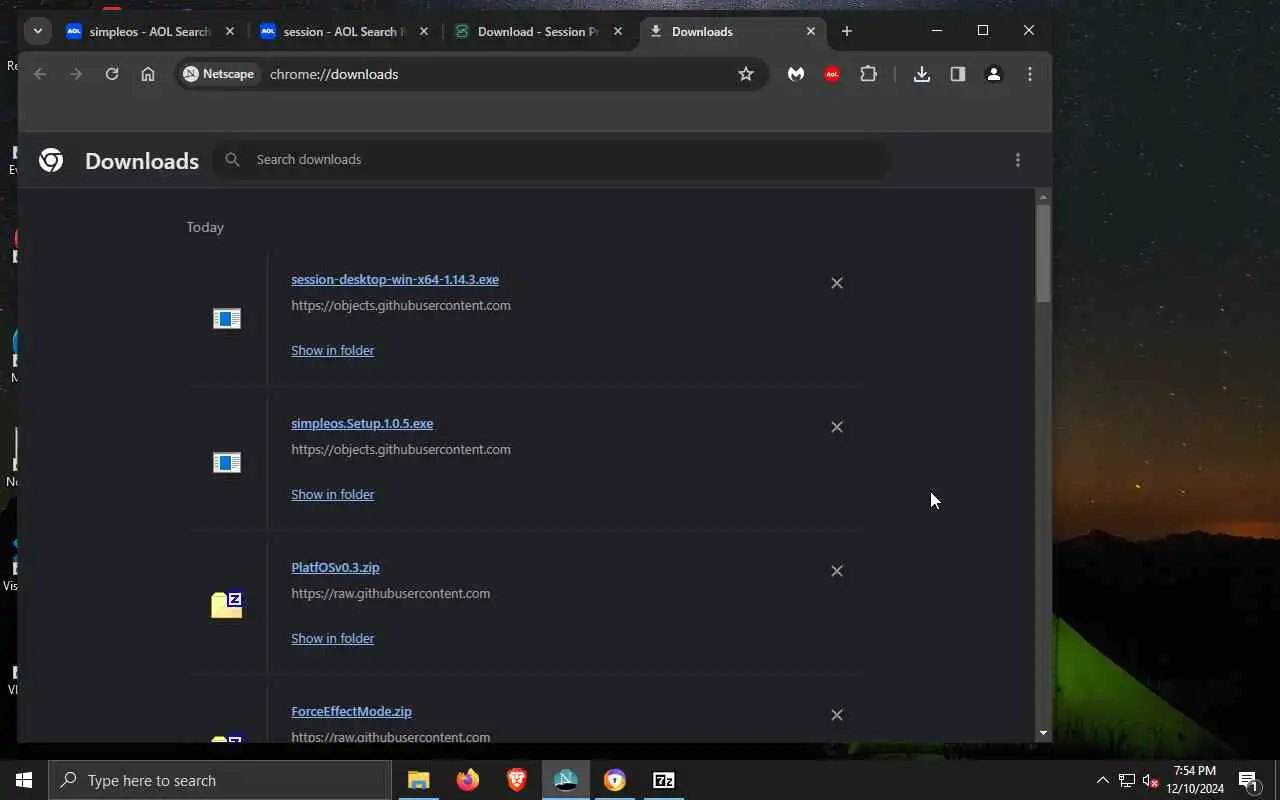
Task: Open the red AOL extension icon
Action: 832,74
